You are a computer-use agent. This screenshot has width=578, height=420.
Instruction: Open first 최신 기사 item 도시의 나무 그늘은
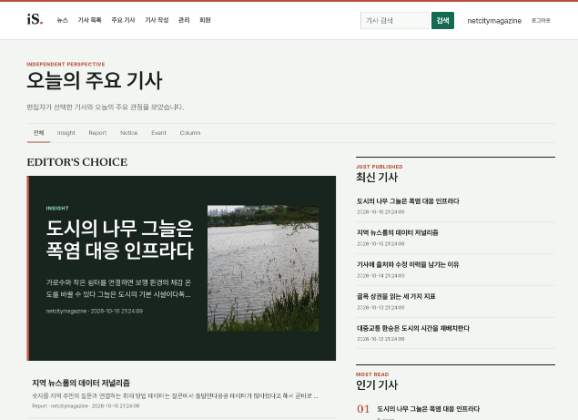(x=408, y=201)
